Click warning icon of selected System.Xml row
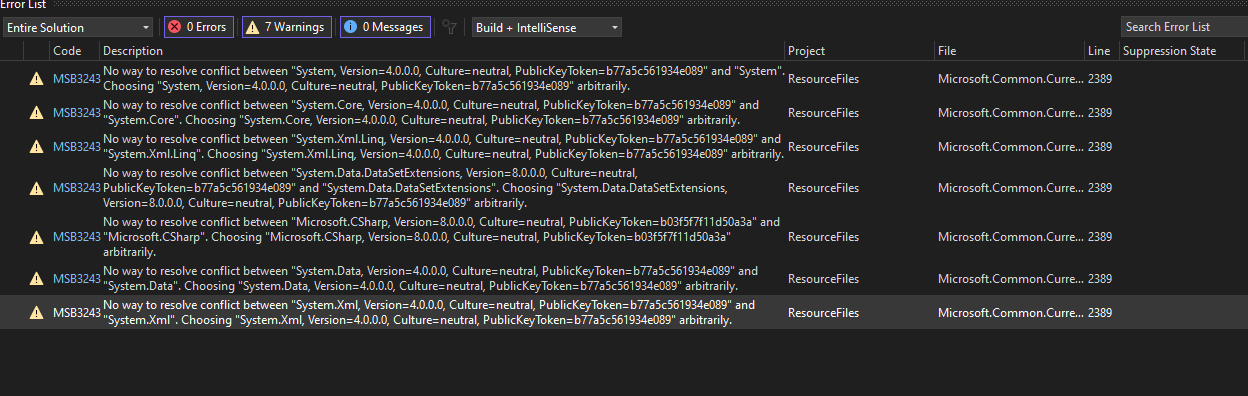The height and width of the screenshot is (396, 1248). [x=37, y=313]
